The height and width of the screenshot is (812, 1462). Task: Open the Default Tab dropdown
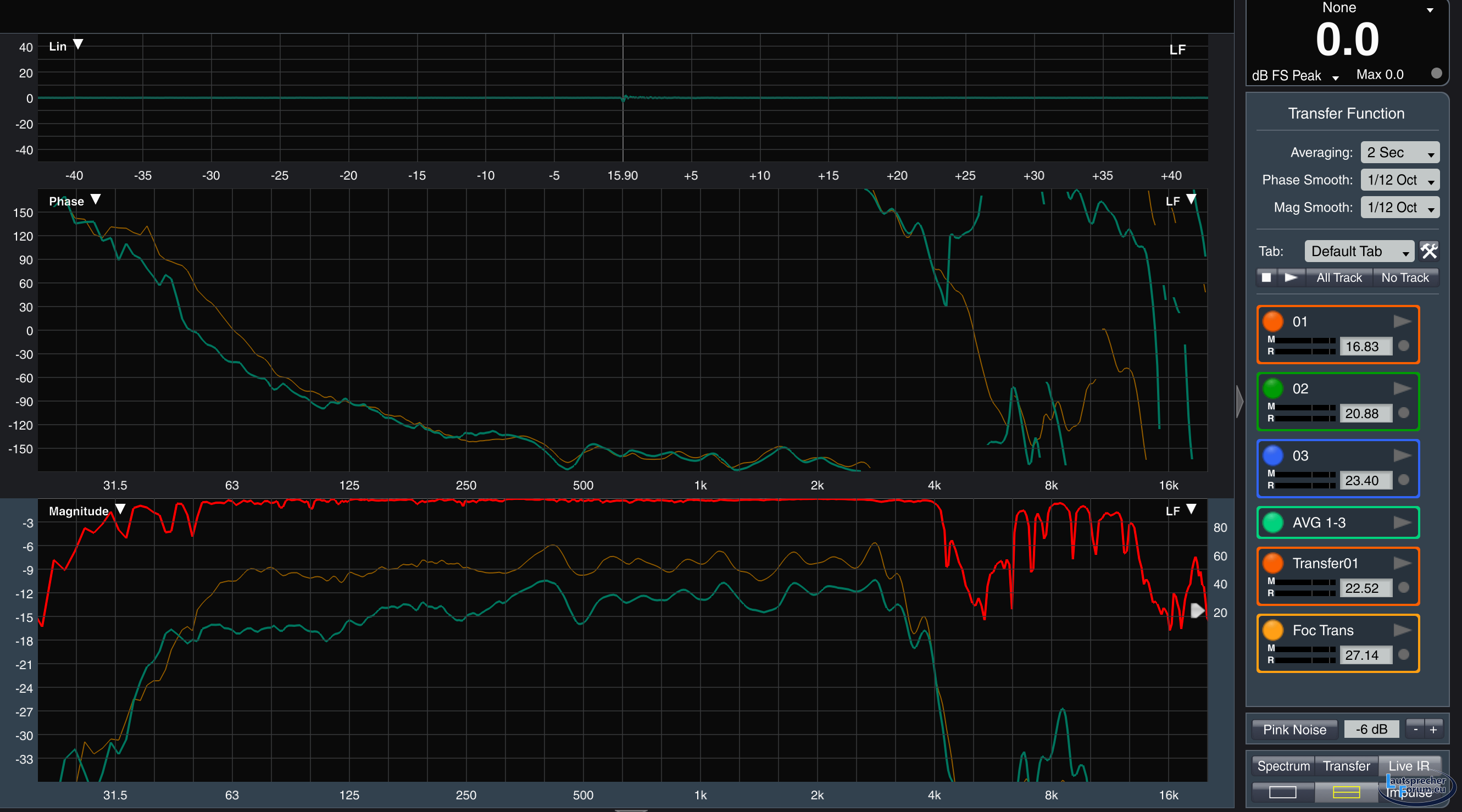[1359, 251]
